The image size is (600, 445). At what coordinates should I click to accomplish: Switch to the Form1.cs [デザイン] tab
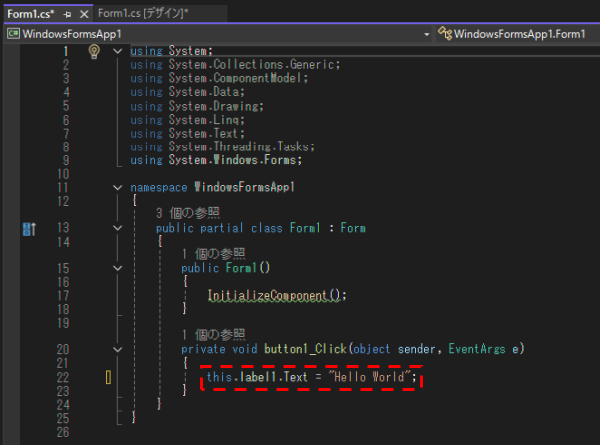142,13
